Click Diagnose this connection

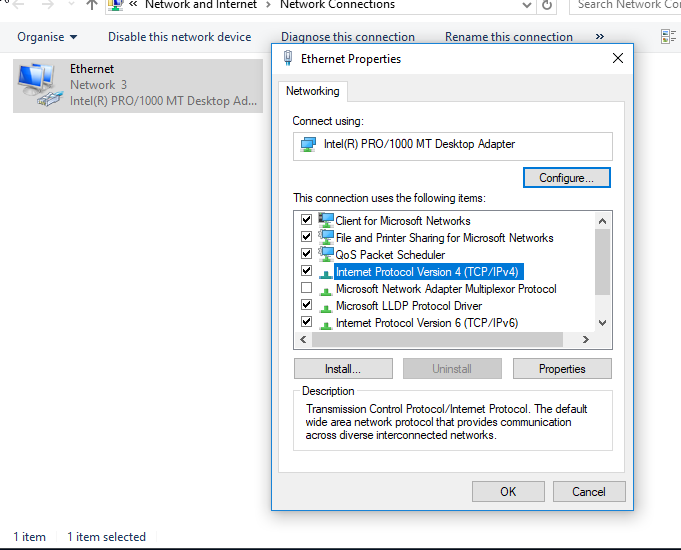click(x=348, y=37)
